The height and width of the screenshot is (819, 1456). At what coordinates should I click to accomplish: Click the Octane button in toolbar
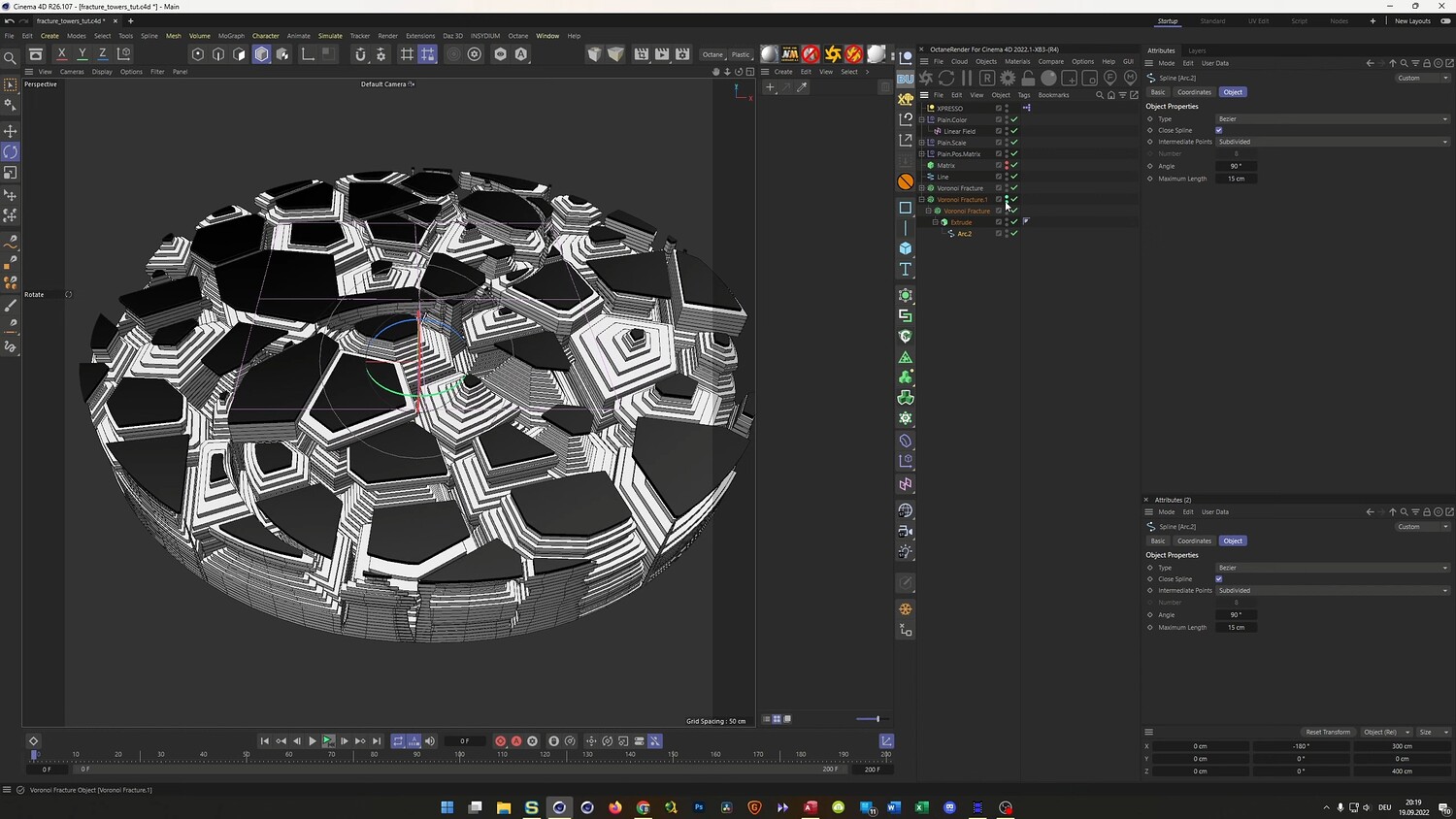(x=712, y=54)
